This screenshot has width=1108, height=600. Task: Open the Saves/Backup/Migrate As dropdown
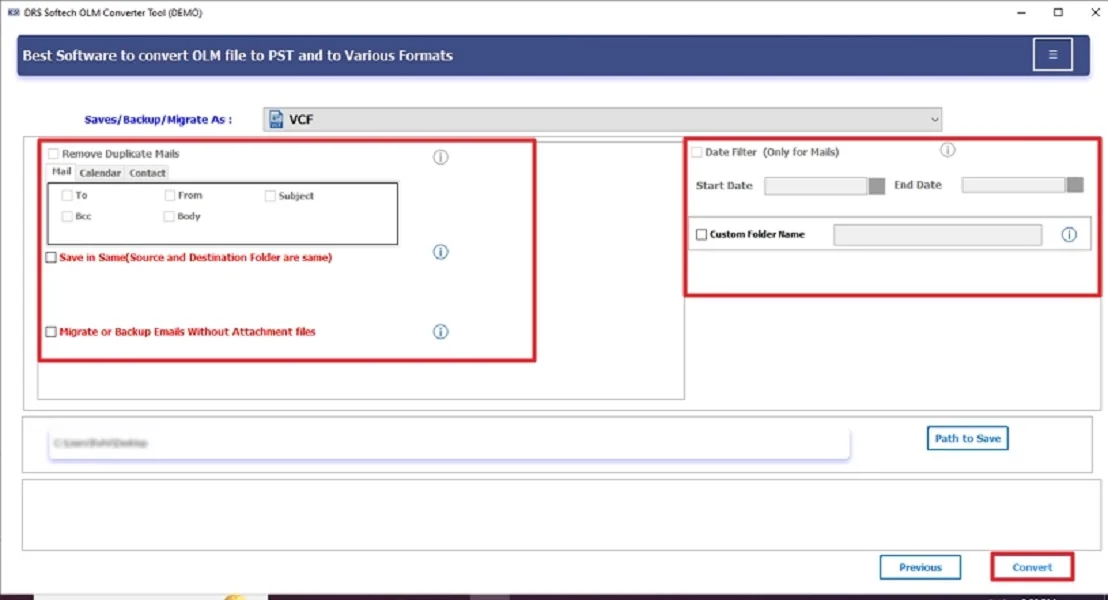933,118
